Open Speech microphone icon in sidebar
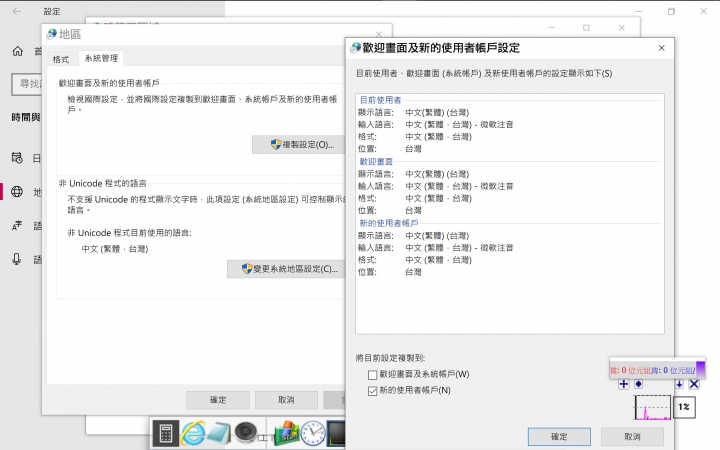This screenshot has height=450, width=720. (17, 259)
